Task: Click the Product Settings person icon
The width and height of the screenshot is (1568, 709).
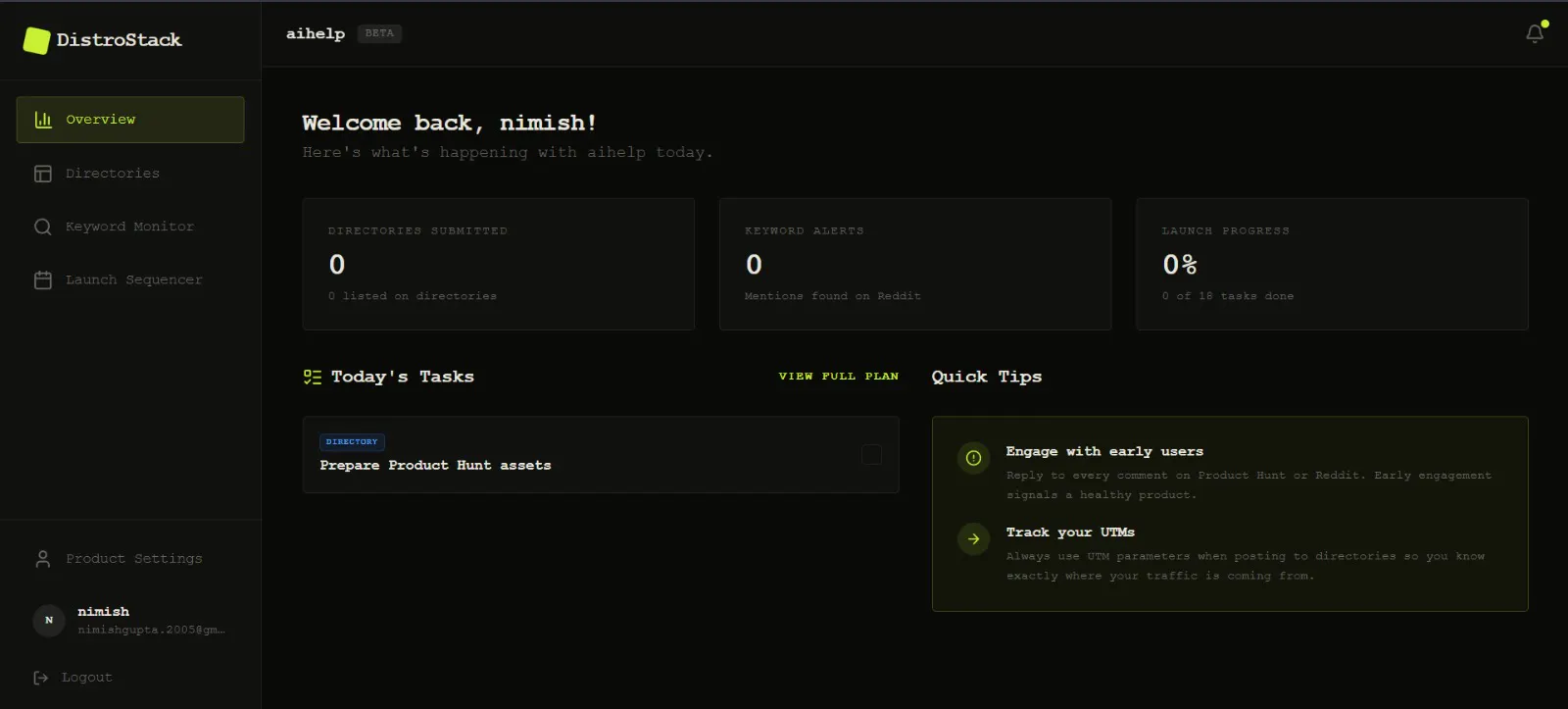Action: (x=43, y=559)
